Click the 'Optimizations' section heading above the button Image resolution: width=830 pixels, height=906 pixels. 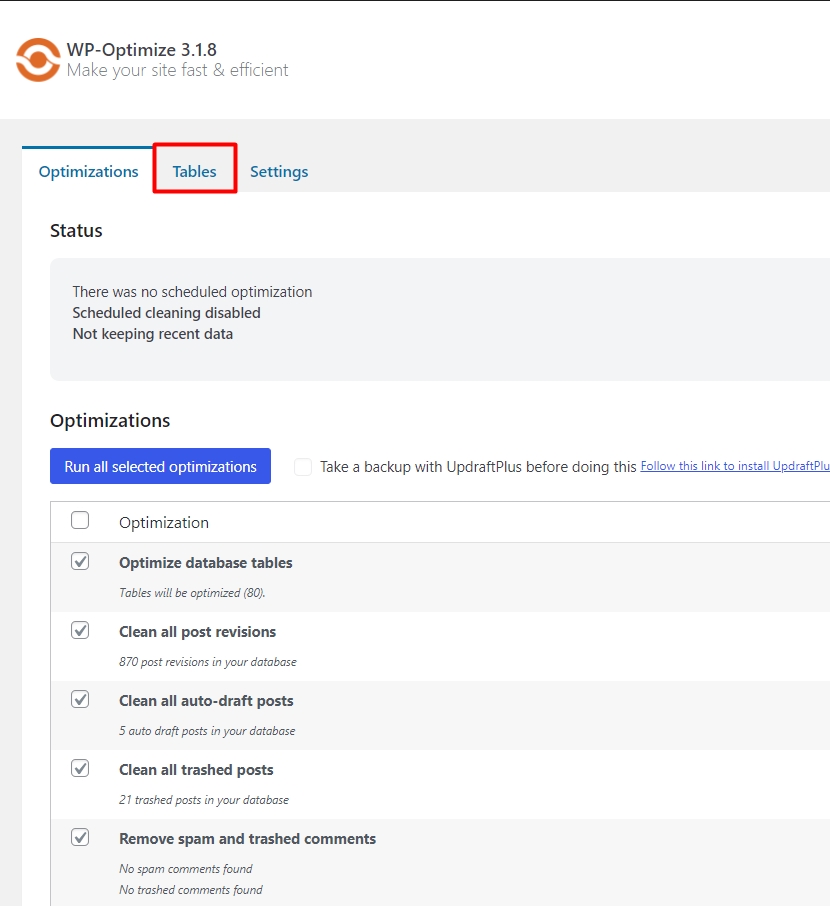tap(110, 421)
